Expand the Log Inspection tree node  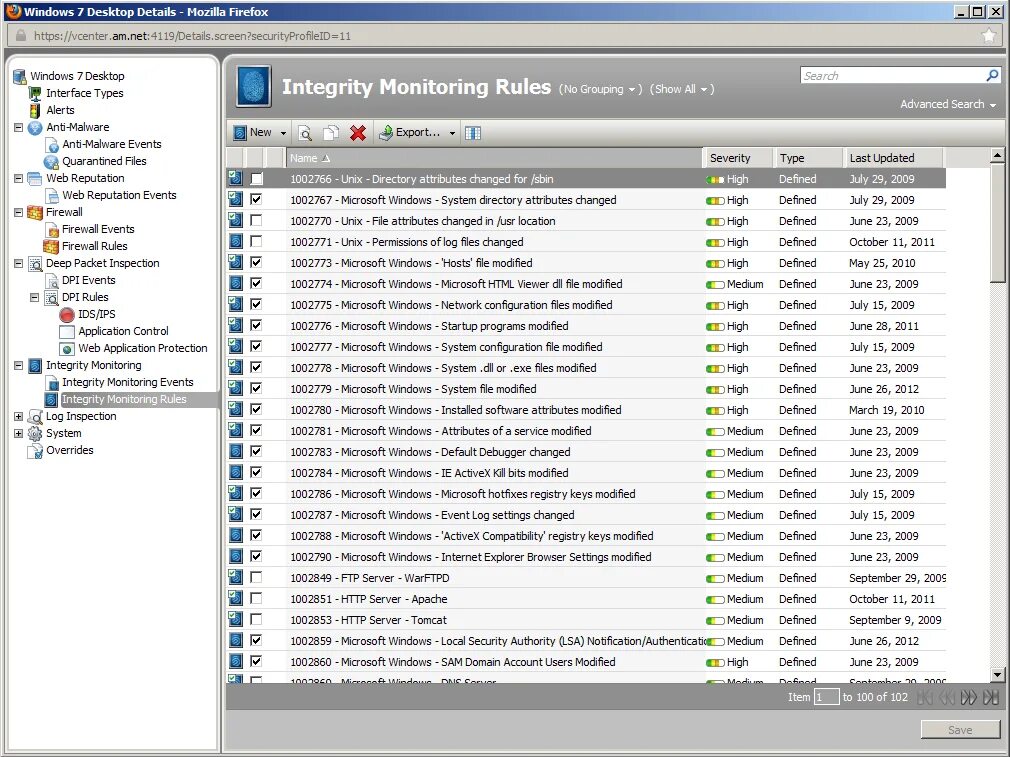(19, 417)
